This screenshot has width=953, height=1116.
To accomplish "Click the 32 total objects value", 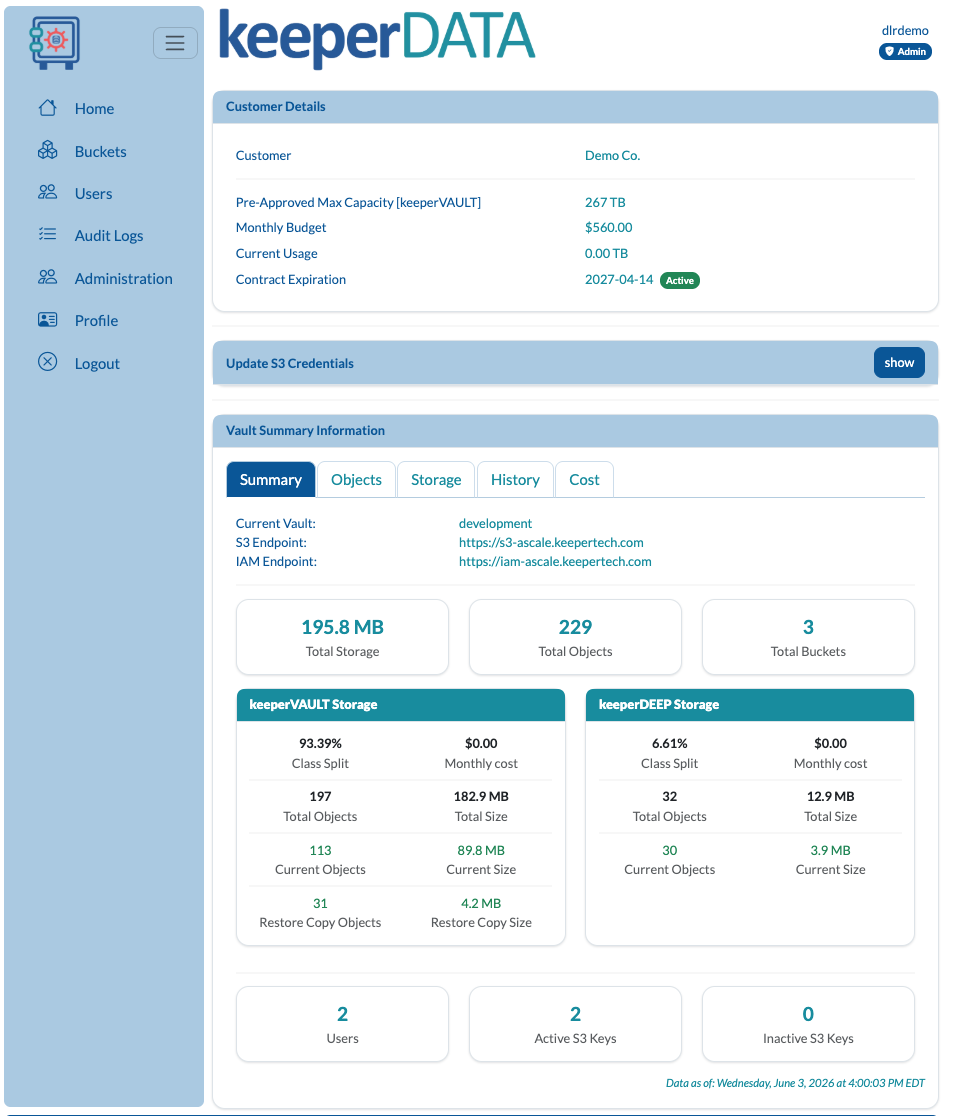I will pos(670,796).
